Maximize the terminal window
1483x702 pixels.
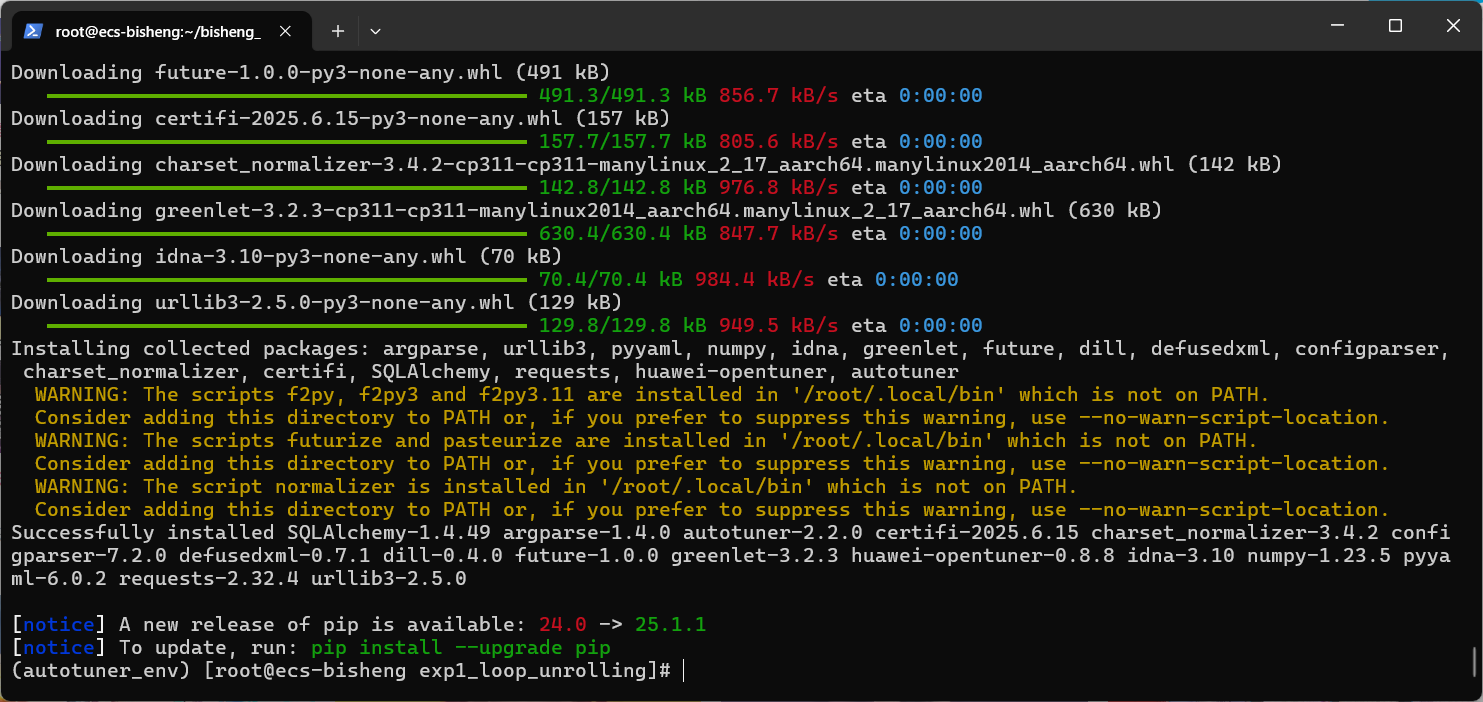pos(1395,26)
